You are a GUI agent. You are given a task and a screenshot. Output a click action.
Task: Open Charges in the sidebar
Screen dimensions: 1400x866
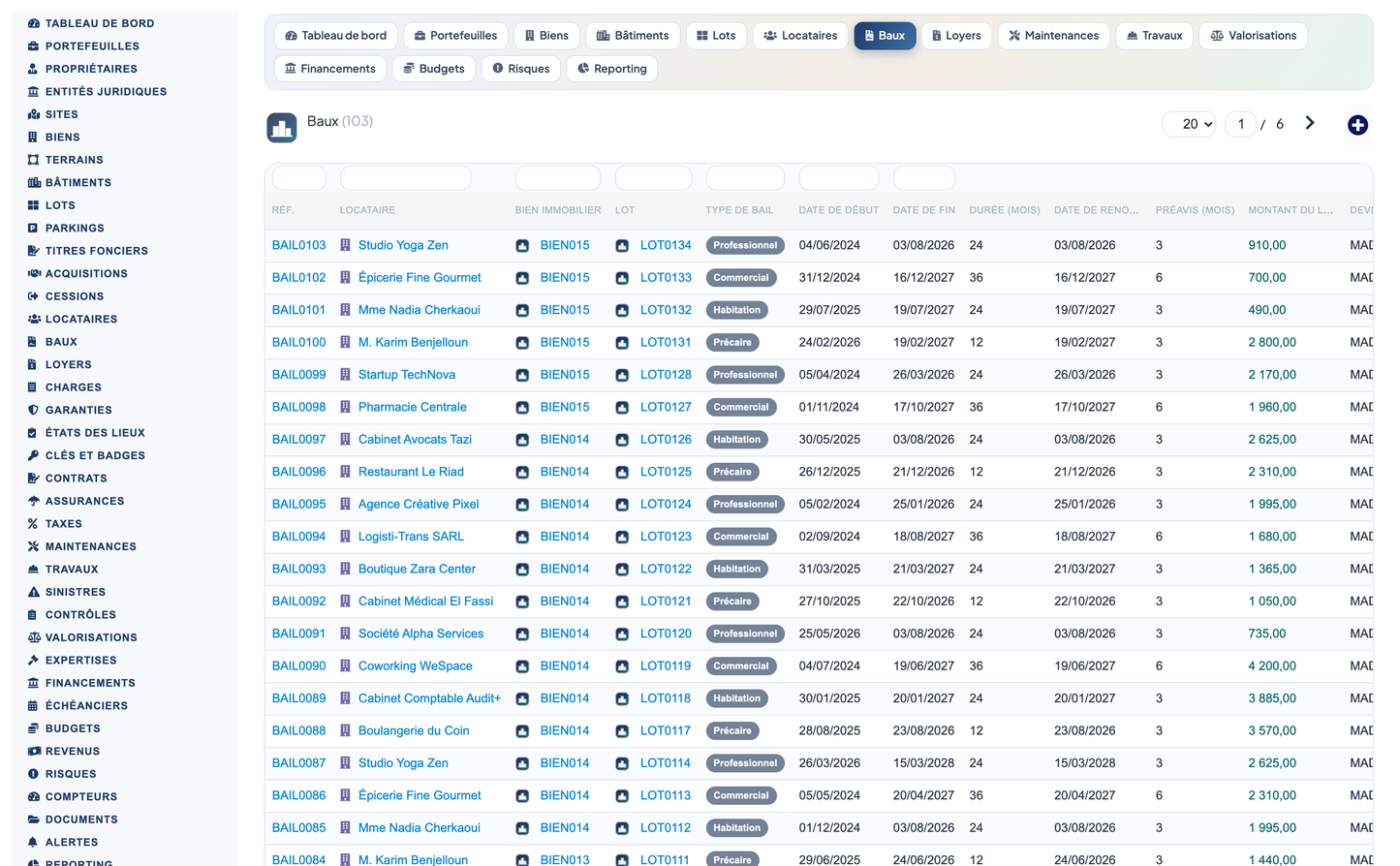coord(73,387)
